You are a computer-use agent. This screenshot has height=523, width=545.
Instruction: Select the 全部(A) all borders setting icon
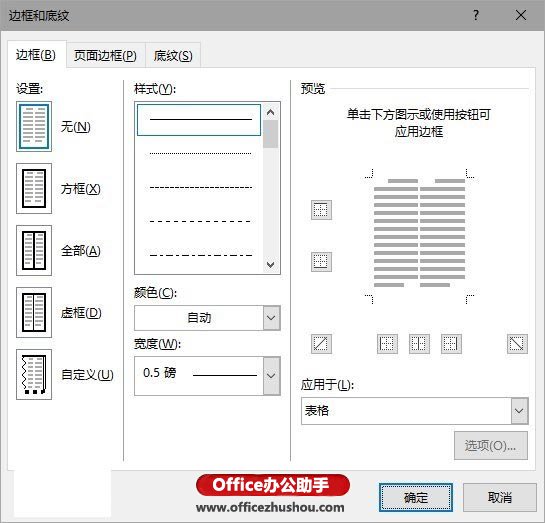coord(34,250)
